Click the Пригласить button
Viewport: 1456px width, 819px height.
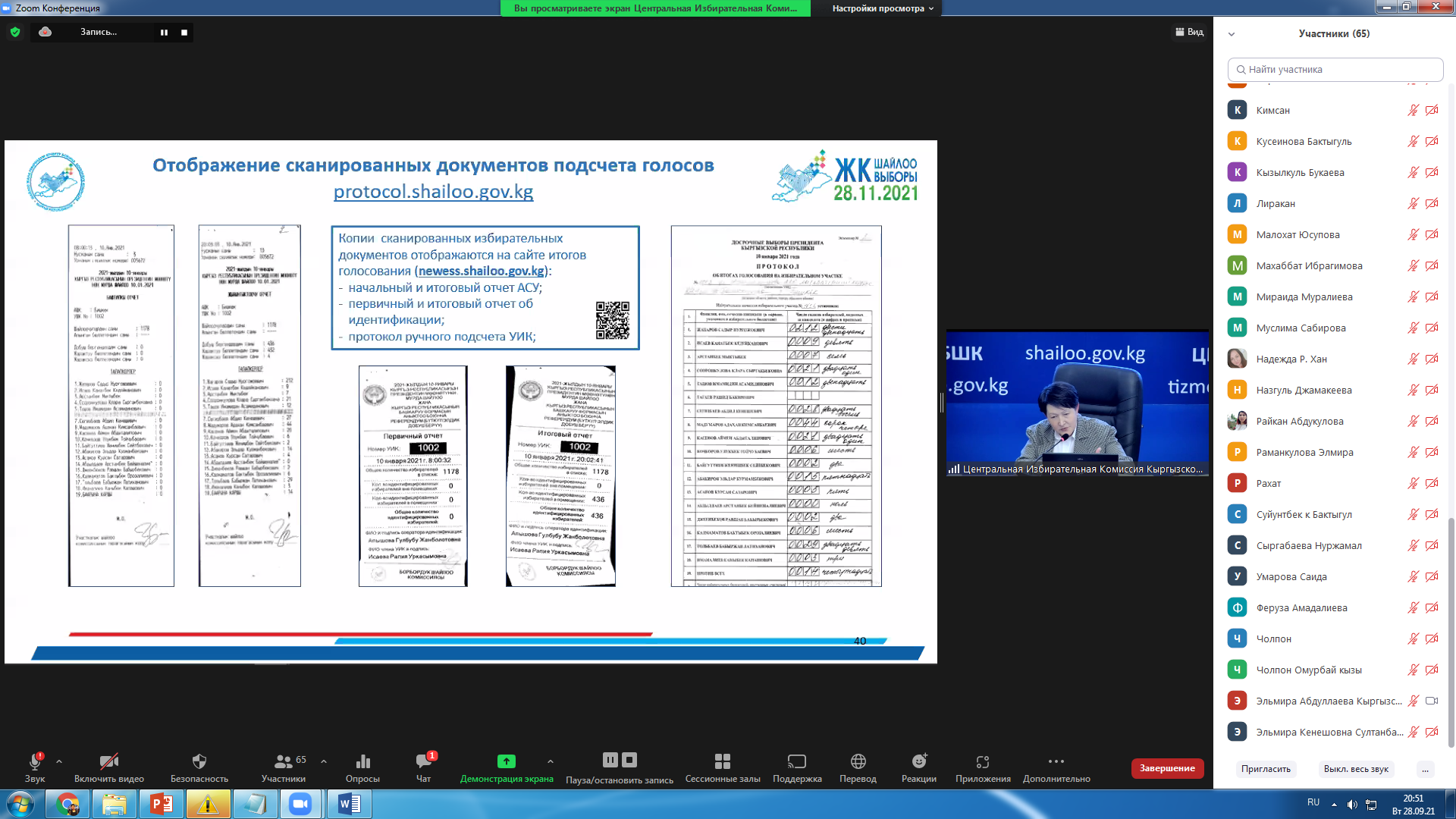click(1266, 769)
